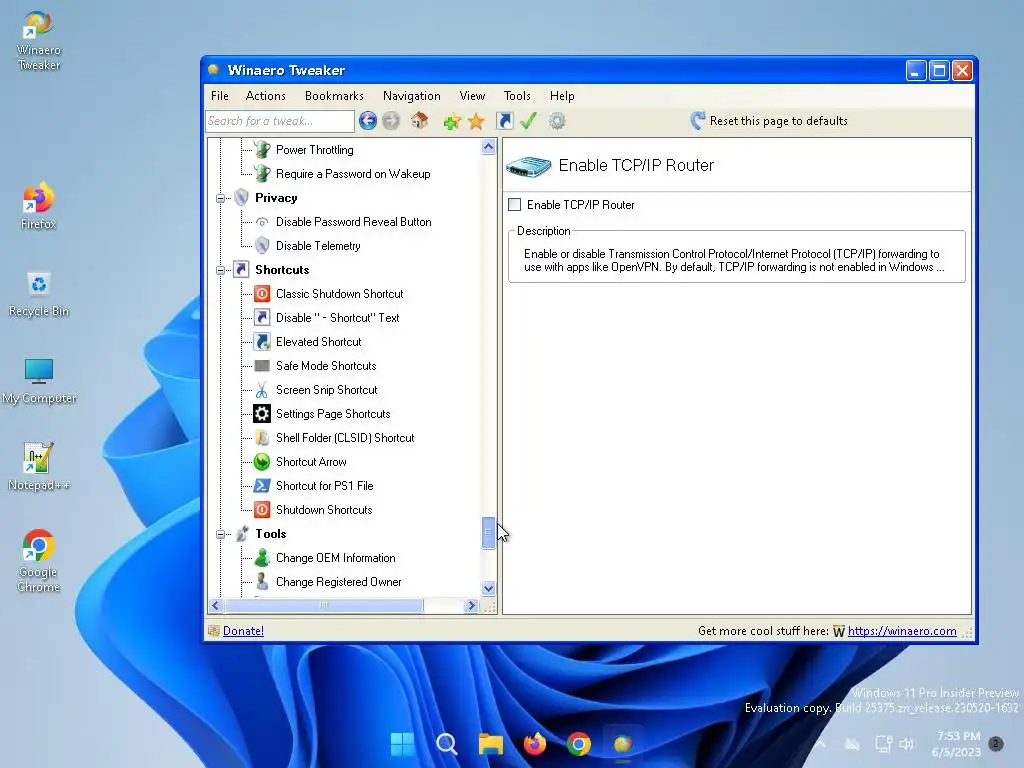Collapse the Tools tree category
The height and width of the screenshot is (768, 1024).
click(x=220, y=534)
